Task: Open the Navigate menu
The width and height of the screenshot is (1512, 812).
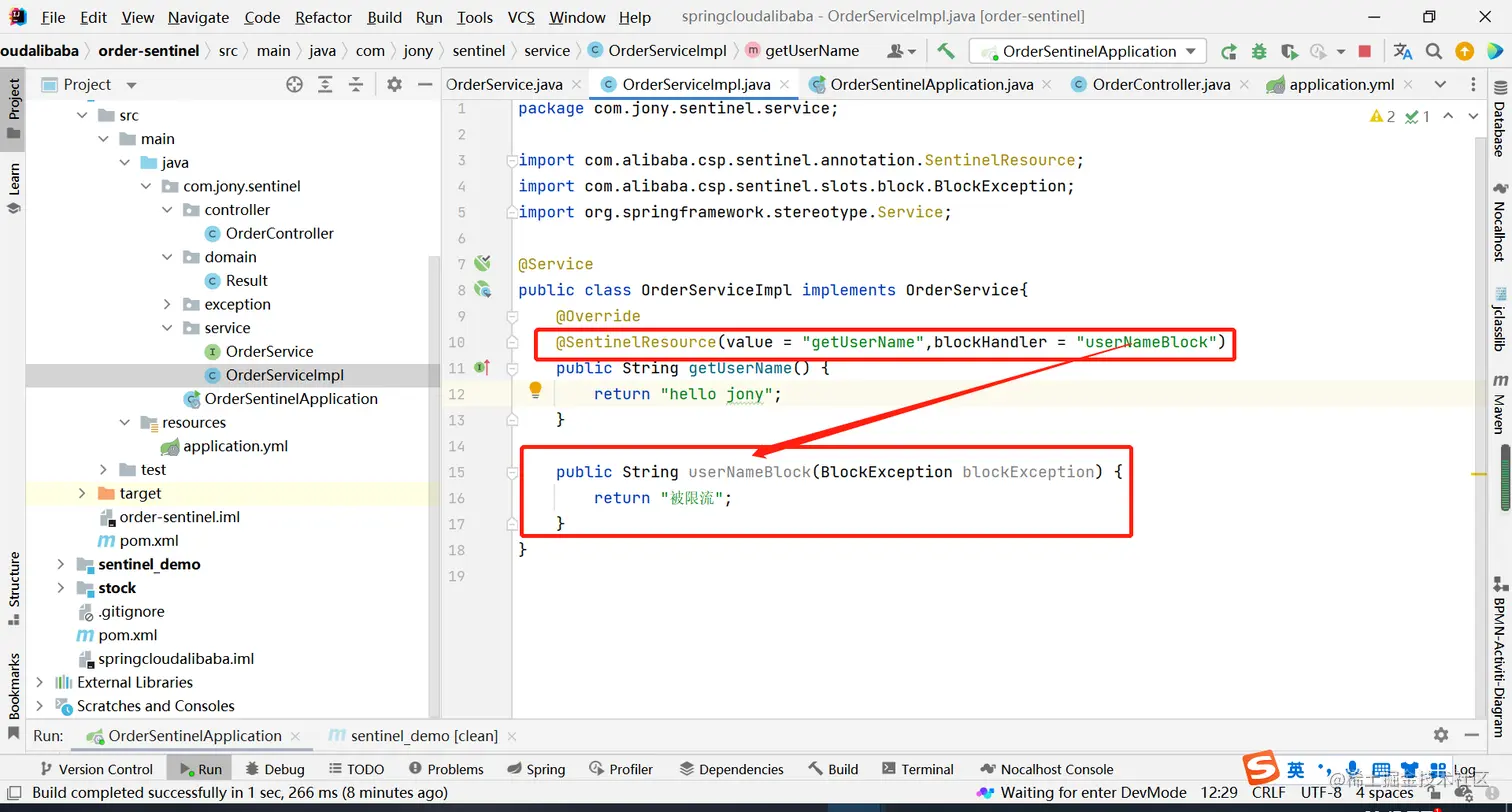Action: click(x=198, y=17)
